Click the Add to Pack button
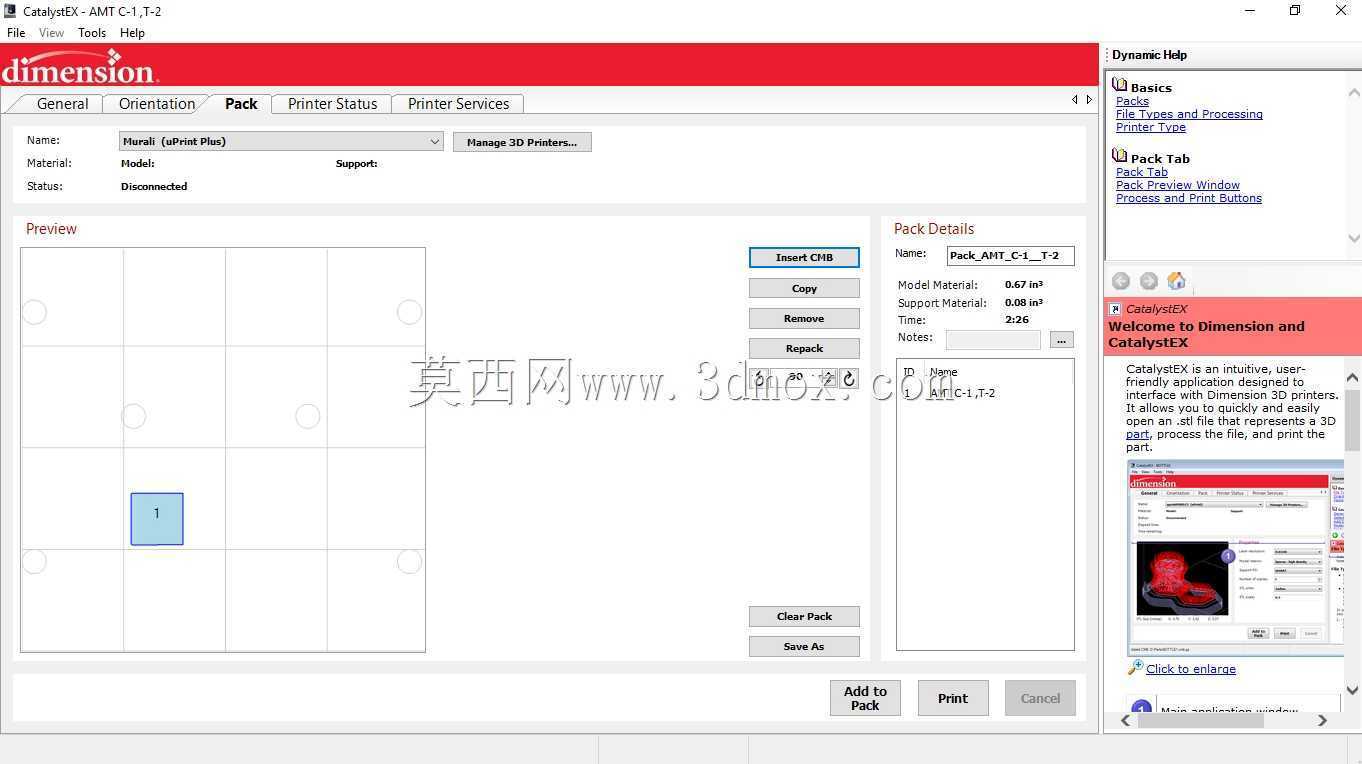 [865, 698]
